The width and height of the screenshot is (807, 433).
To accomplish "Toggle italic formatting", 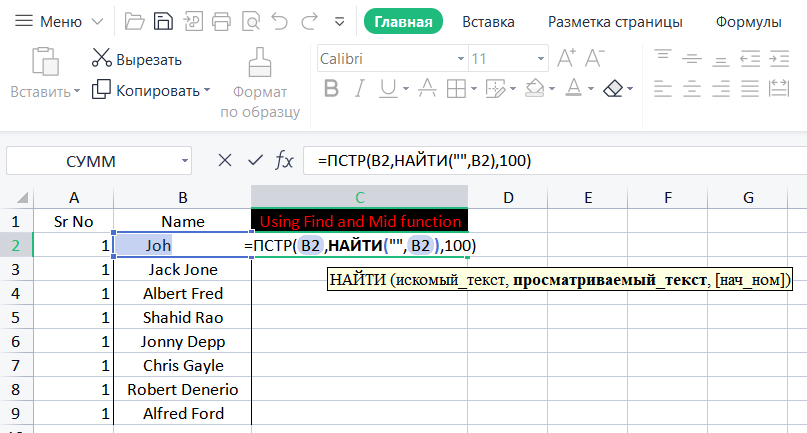I will coord(360,89).
